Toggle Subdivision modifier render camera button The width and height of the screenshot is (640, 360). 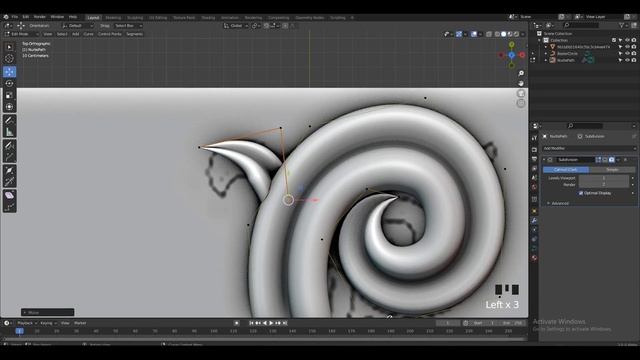[x=611, y=160]
